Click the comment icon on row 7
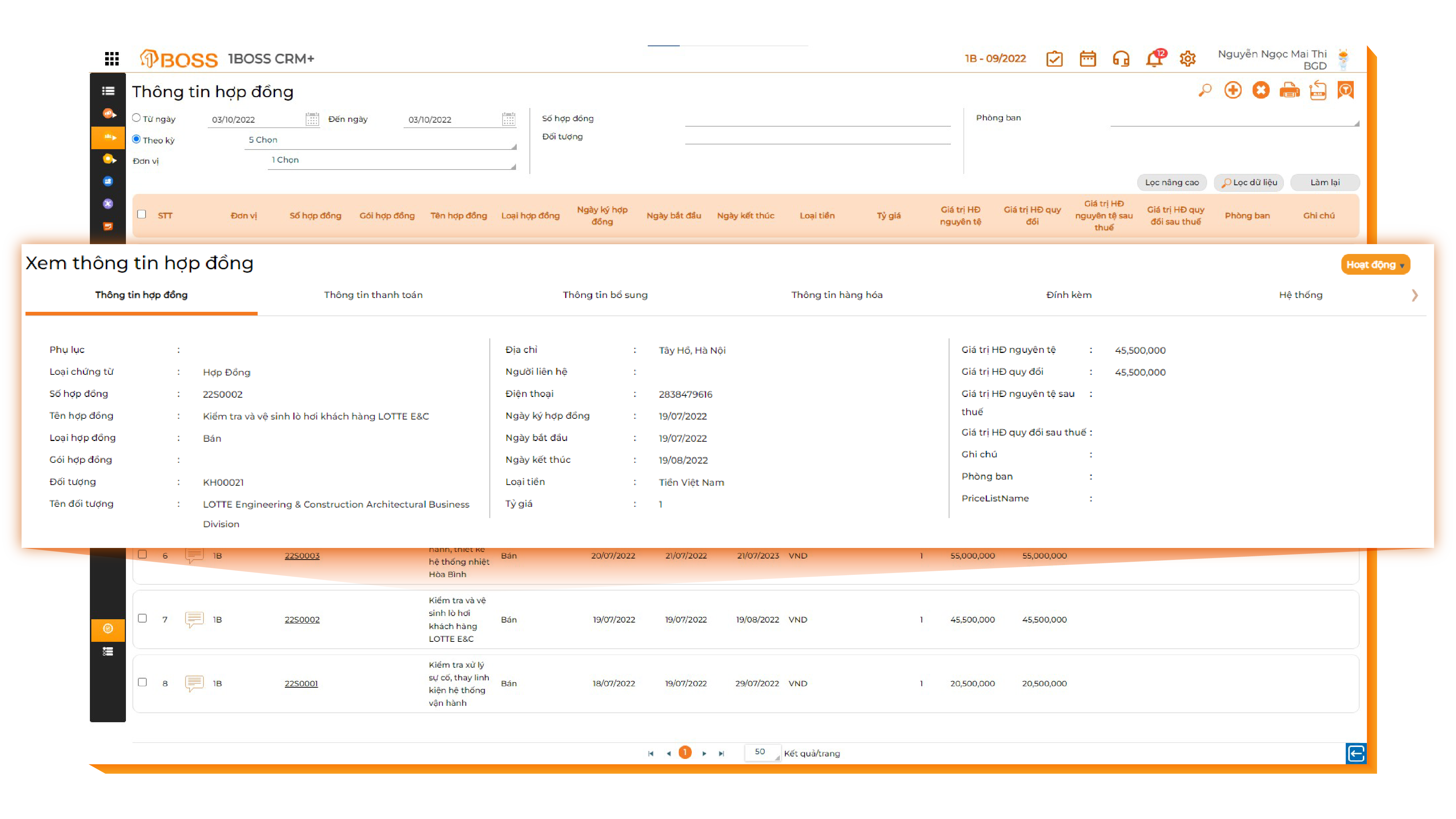1456x819 pixels. 194,619
